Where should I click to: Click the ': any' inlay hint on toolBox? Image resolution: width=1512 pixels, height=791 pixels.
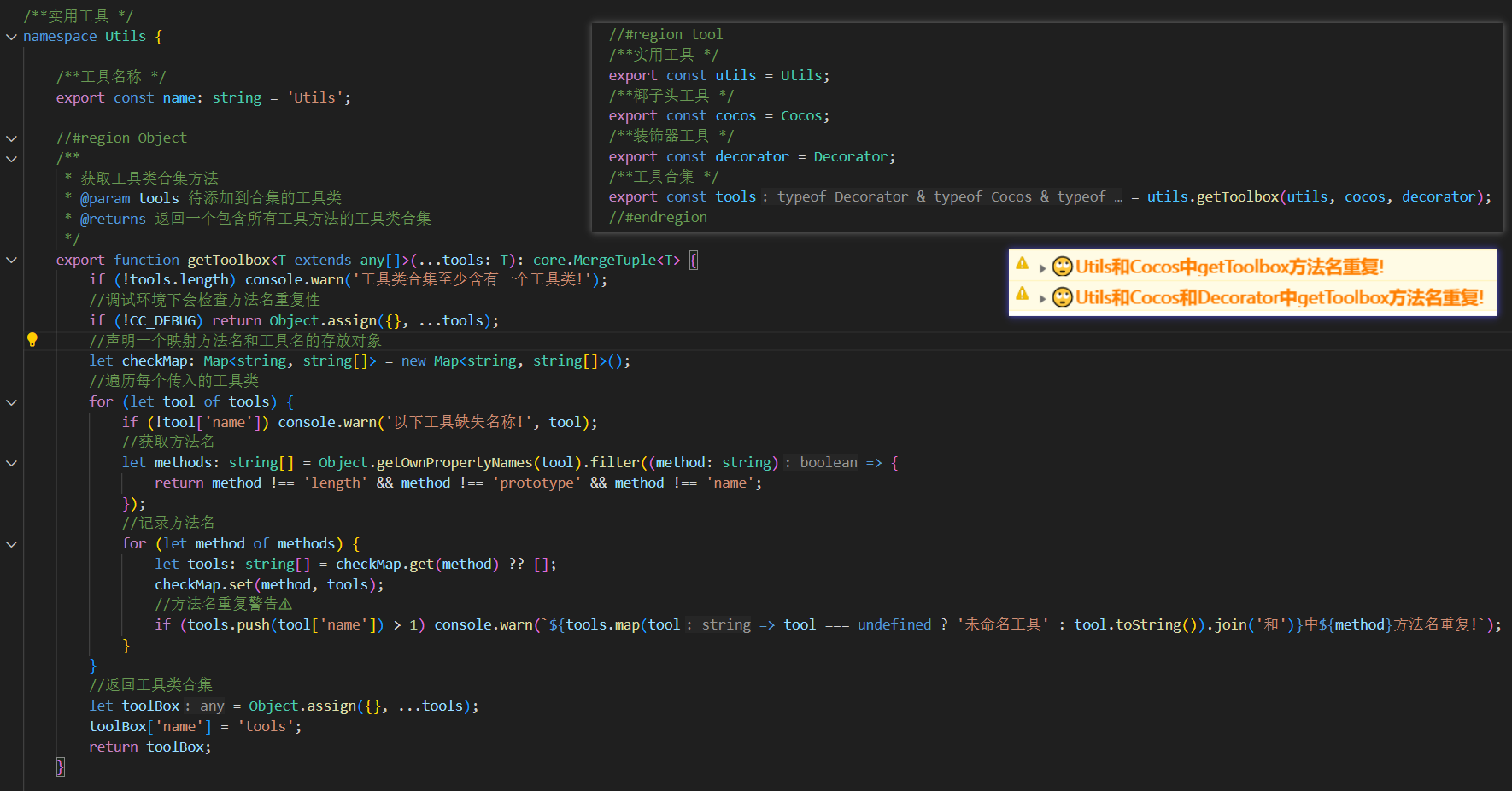205,706
